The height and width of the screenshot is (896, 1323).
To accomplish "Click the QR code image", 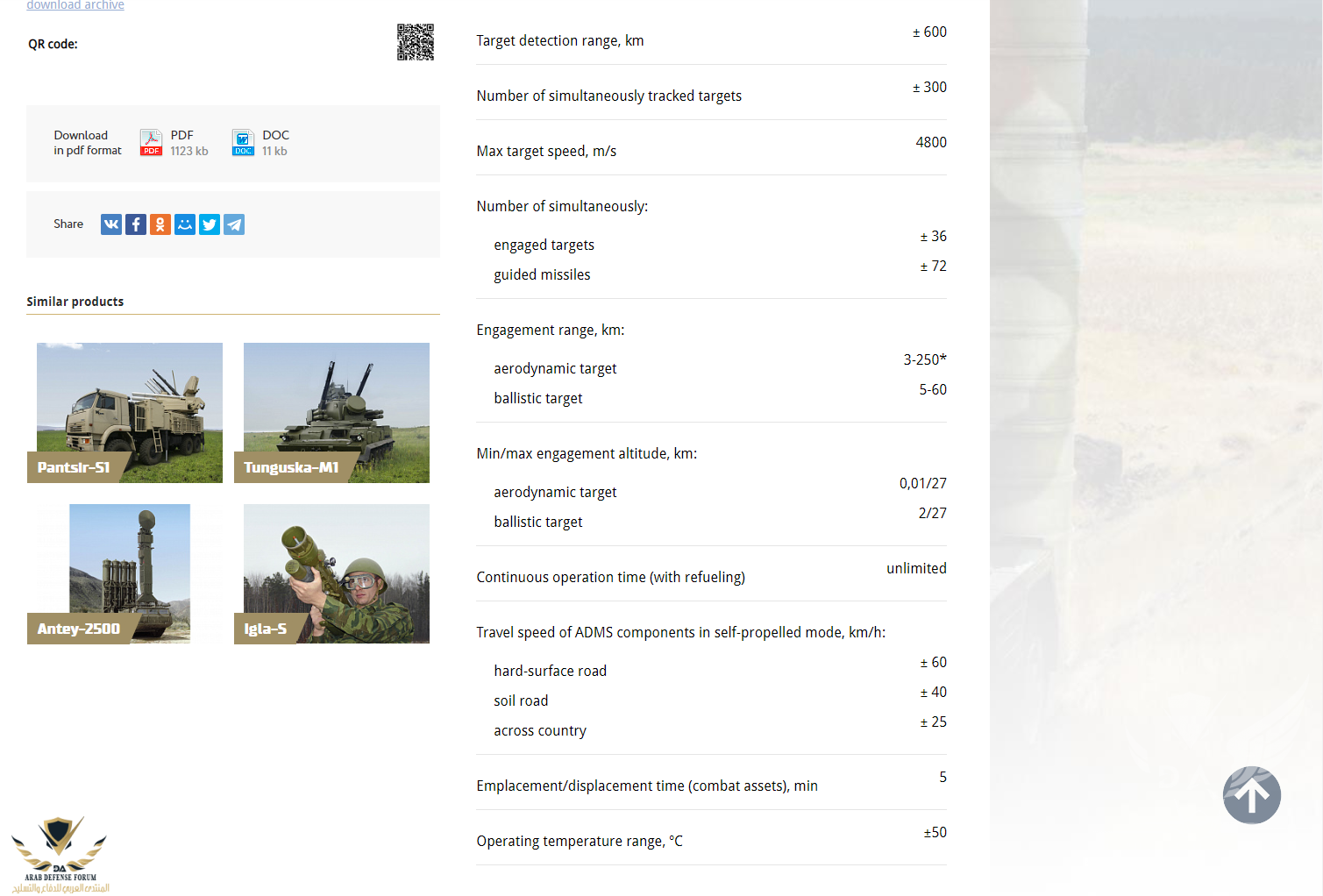I will pos(416,42).
